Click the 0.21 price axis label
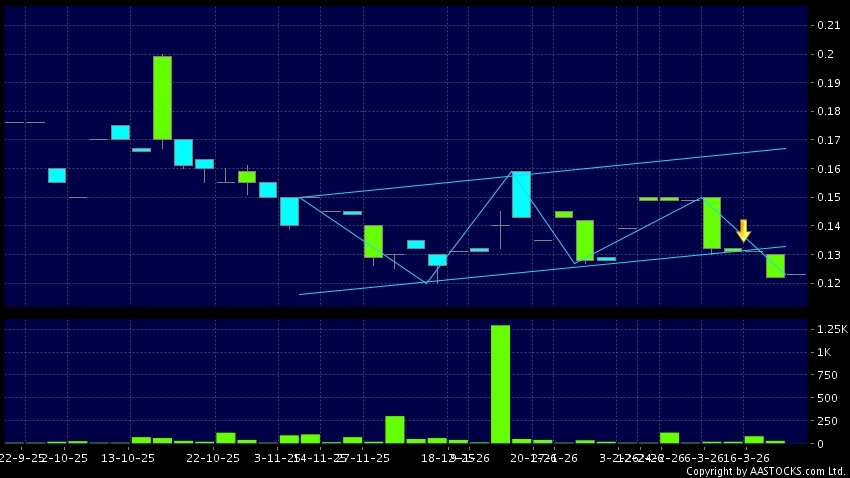The height and width of the screenshot is (478, 850). [x=826, y=25]
